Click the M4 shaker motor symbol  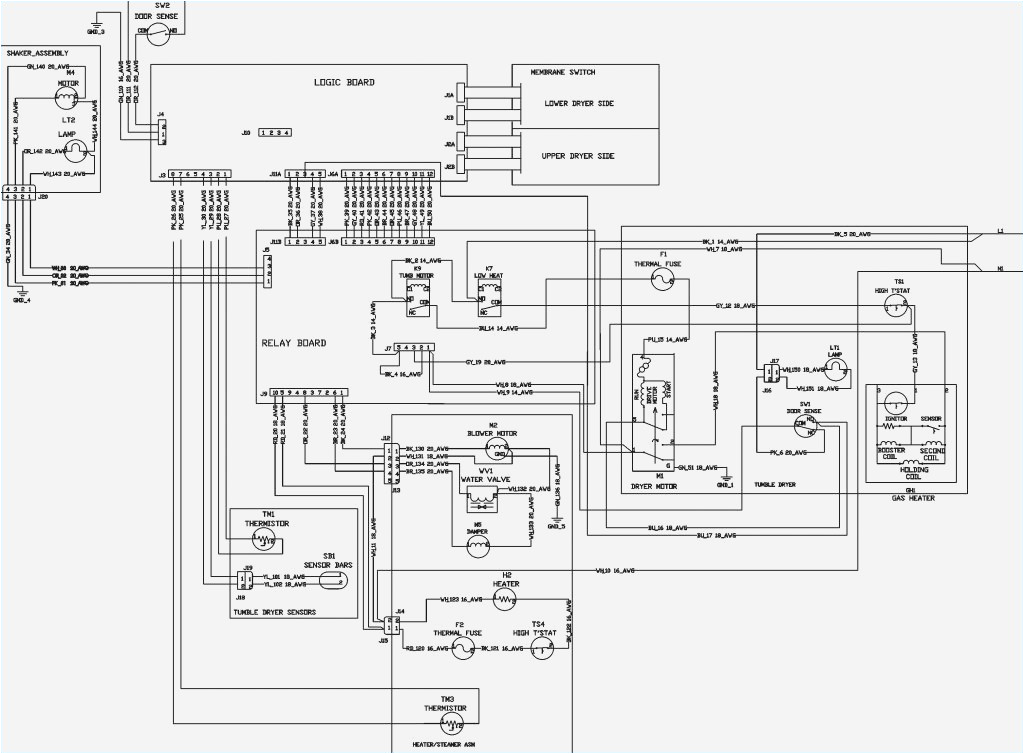point(71,98)
